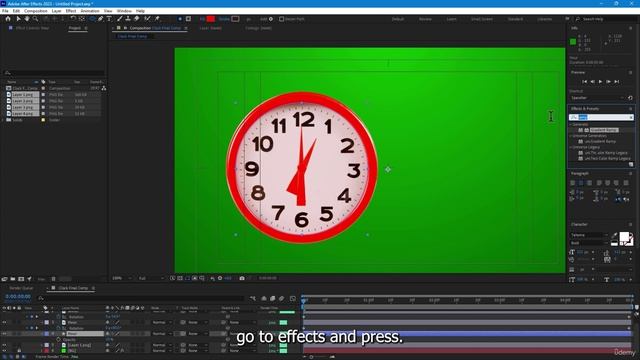Screen dimensions: 640x360
Task: Select the Rectangle shape tool
Action: pyautogui.click(x=92, y=19)
